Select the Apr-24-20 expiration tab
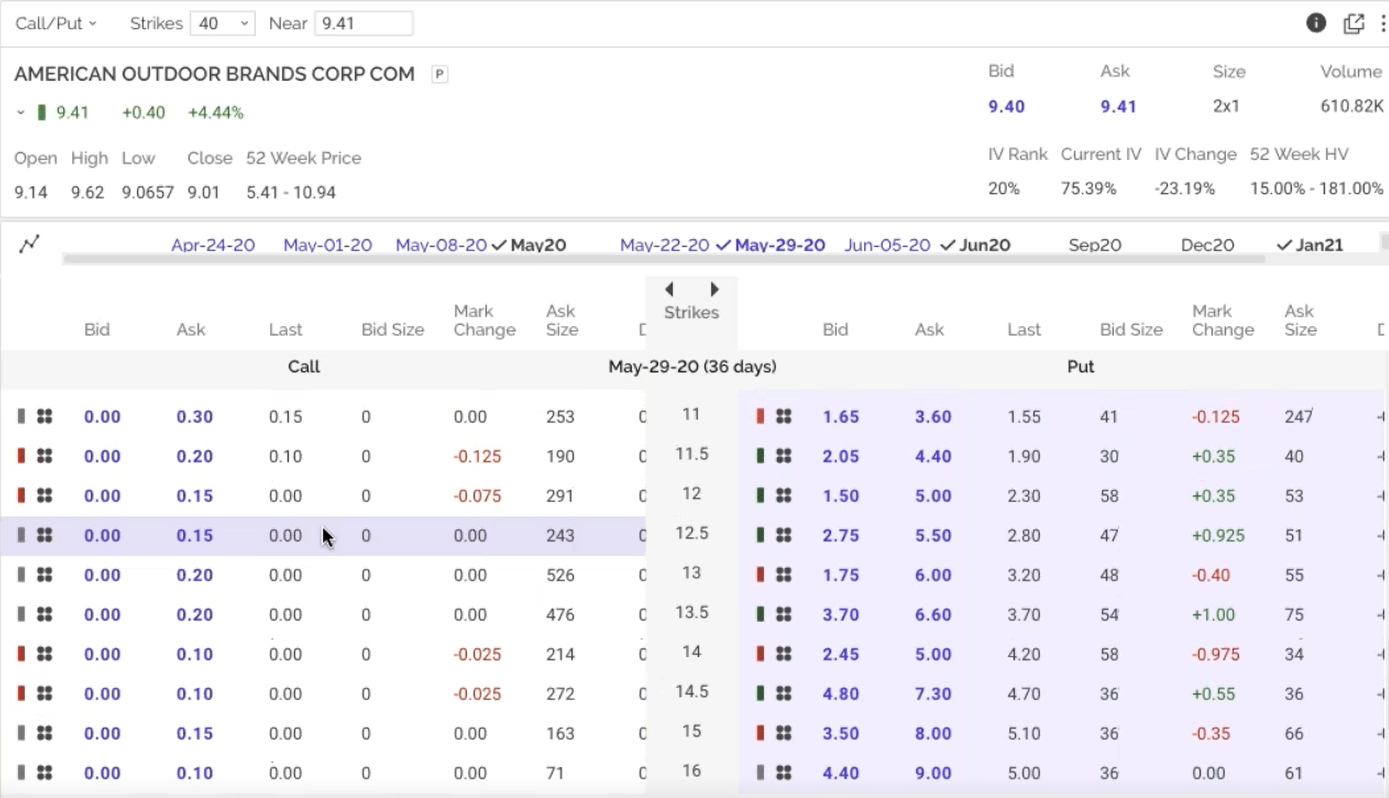 point(213,245)
